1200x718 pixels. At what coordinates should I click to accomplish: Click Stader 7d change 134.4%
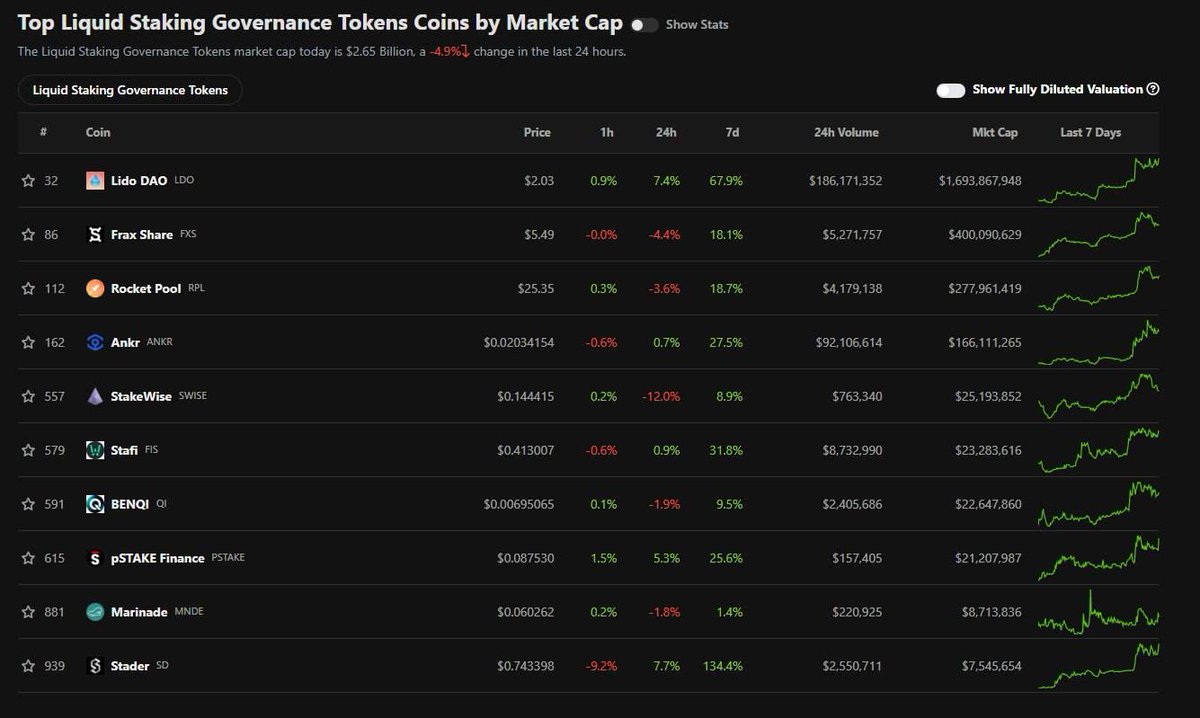coord(725,666)
